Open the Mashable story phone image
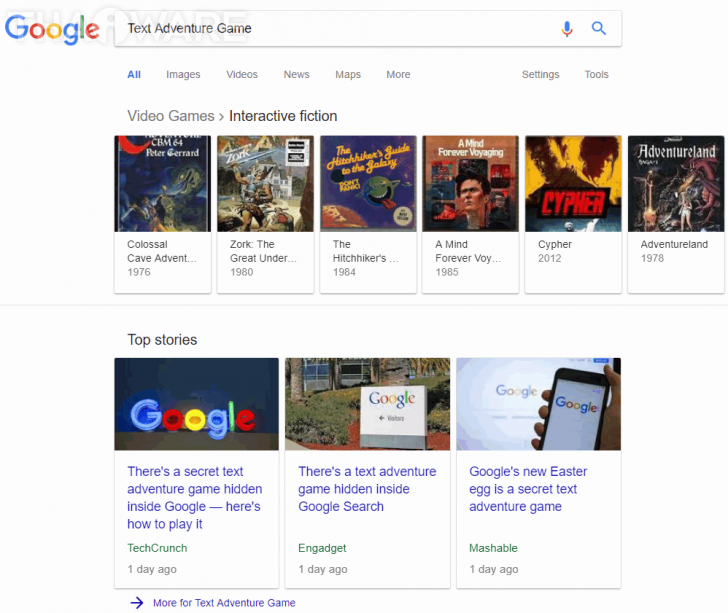This screenshot has width=728, height=613. click(539, 404)
